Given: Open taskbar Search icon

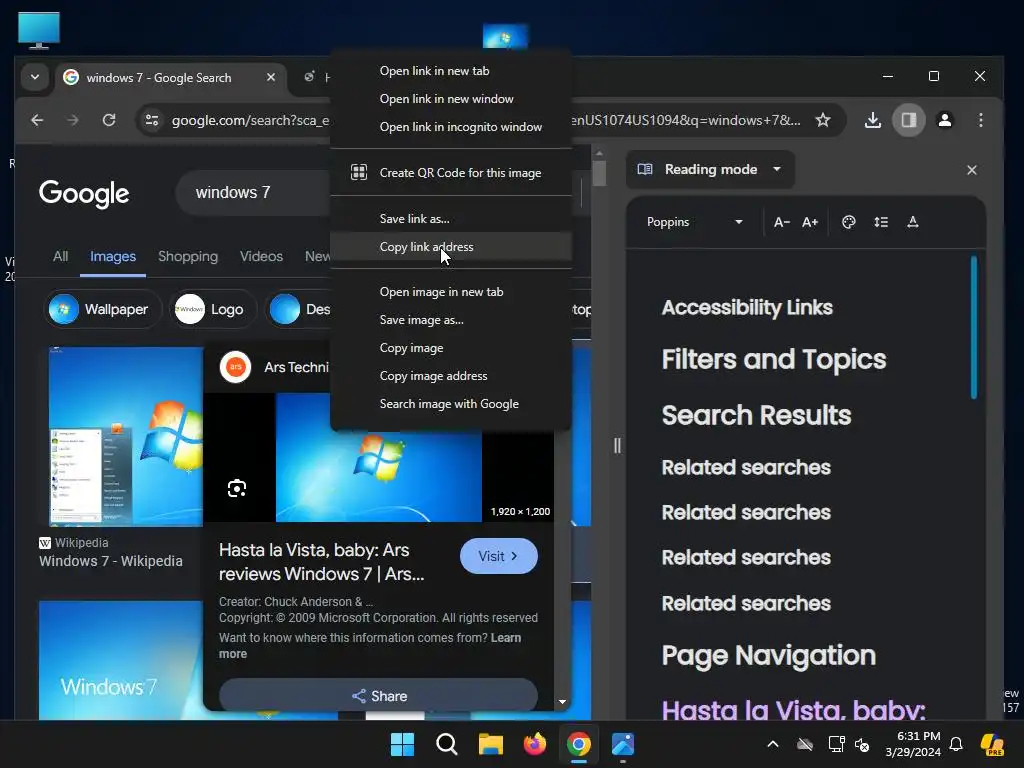Looking at the screenshot, I should [447, 744].
